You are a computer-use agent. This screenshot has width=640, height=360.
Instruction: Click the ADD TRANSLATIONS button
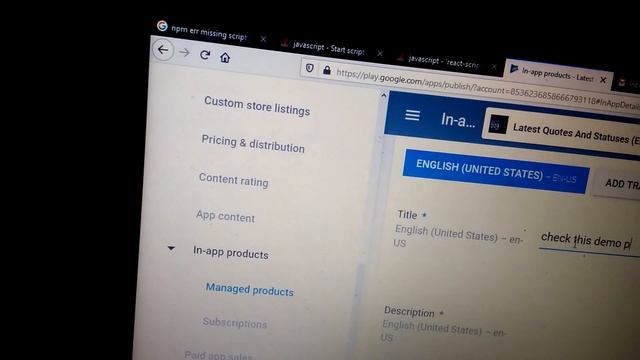(x=617, y=184)
